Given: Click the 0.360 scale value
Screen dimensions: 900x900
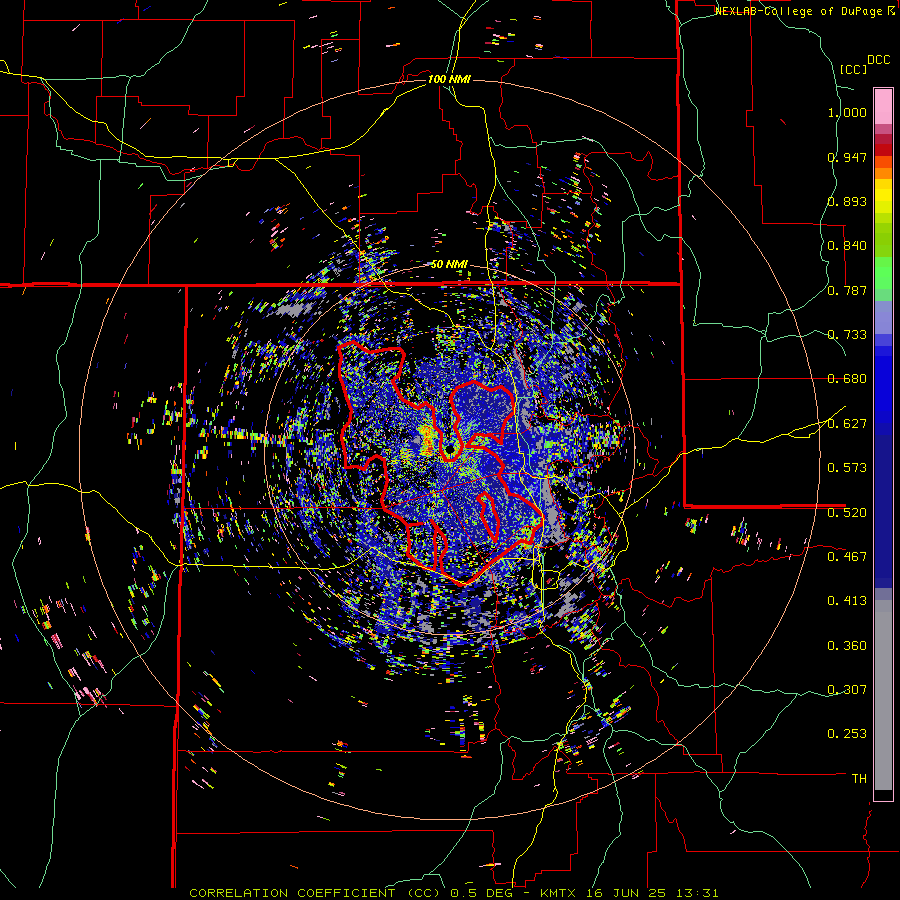Looking at the screenshot, I should (x=847, y=646).
